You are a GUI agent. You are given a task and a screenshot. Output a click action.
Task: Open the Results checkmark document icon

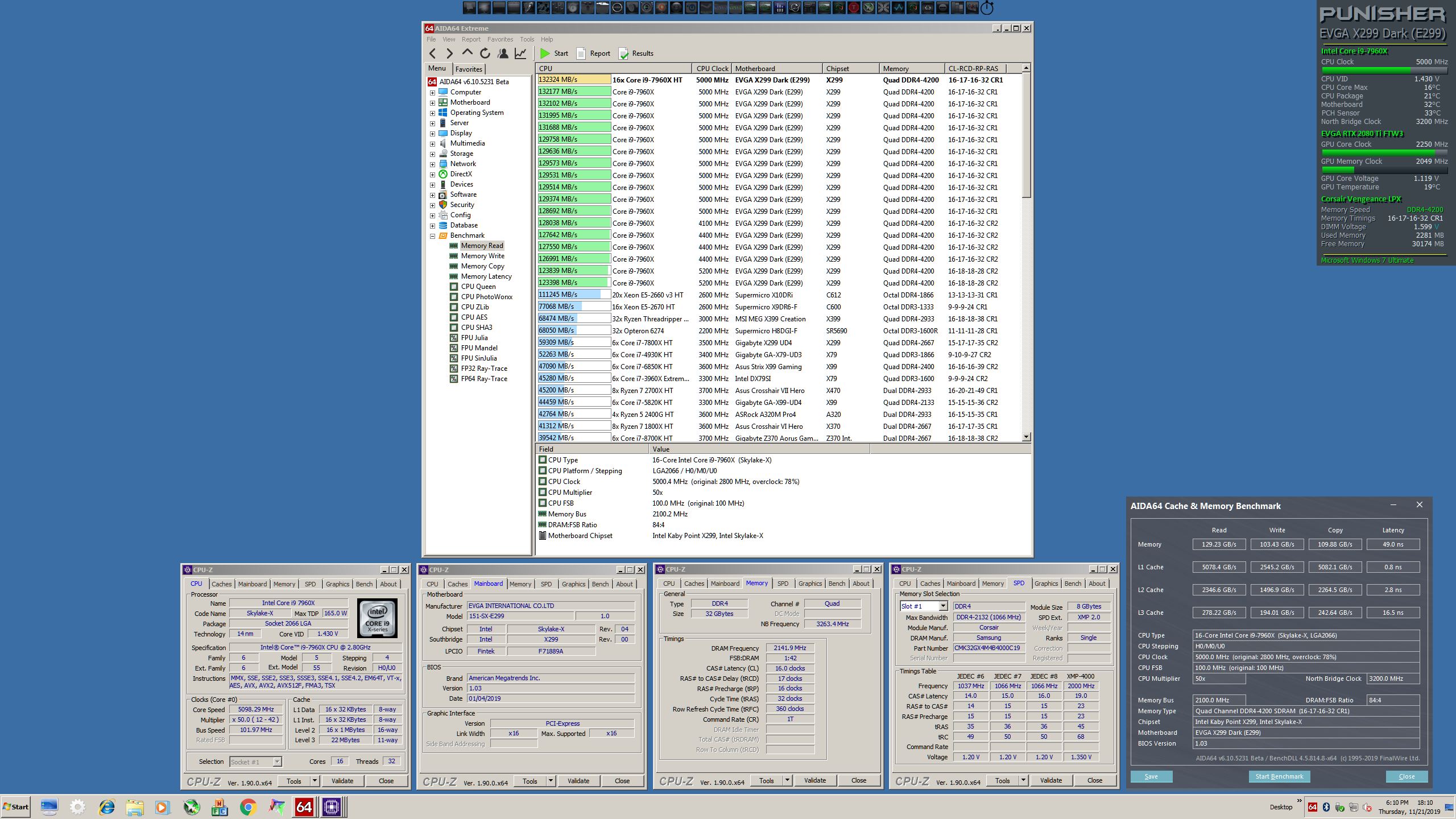pyautogui.click(x=623, y=53)
